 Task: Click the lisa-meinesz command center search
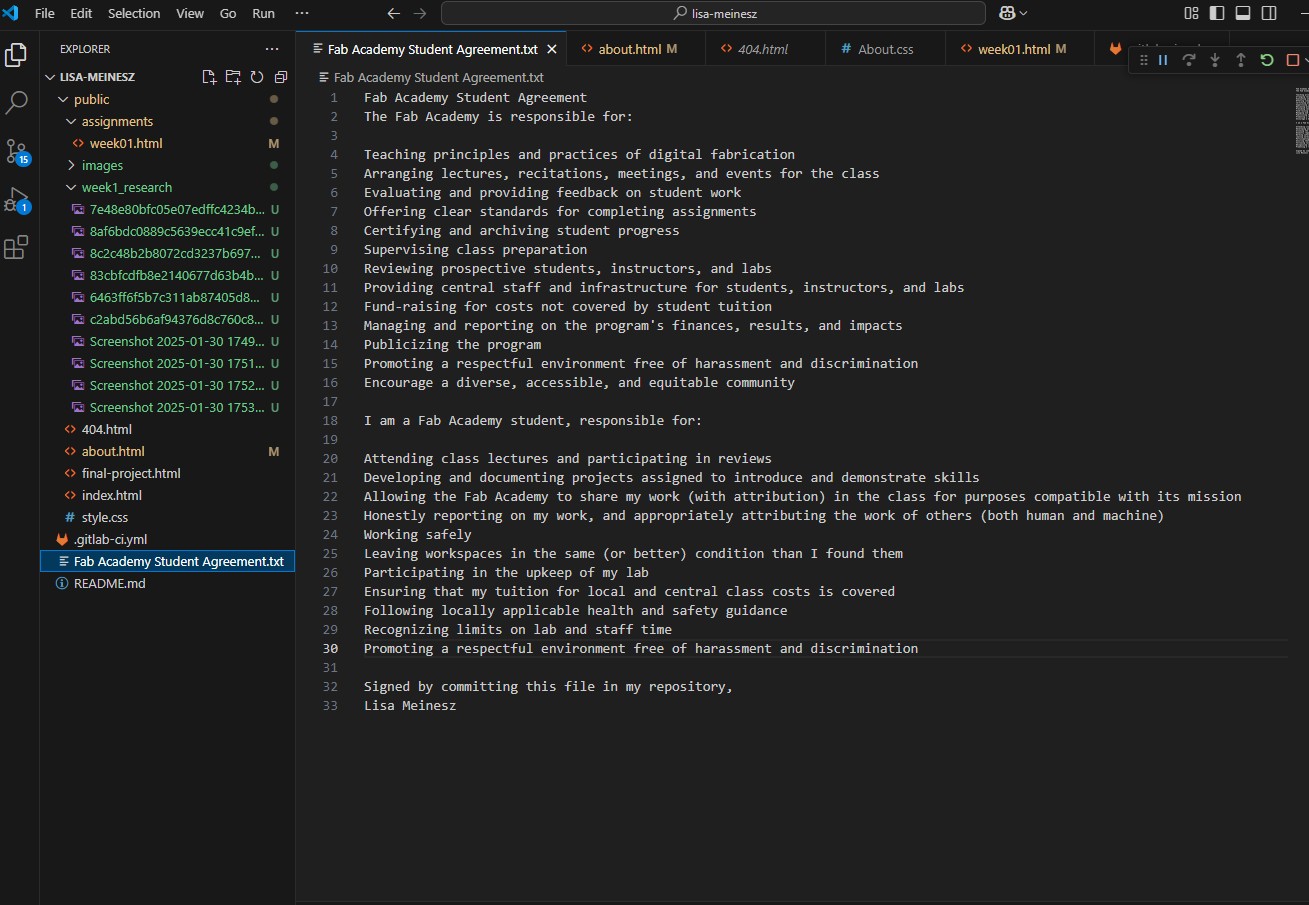pyautogui.click(x=714, y=14)
